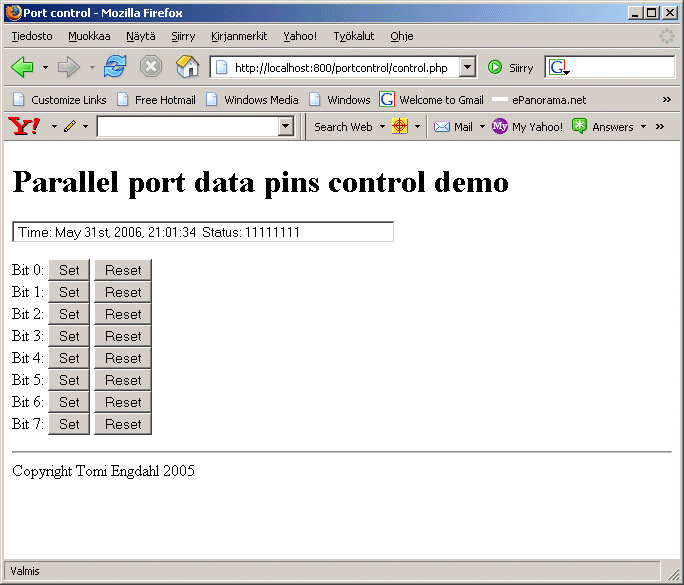Show more bookmarks toolbar chevron

coord(667,99)
